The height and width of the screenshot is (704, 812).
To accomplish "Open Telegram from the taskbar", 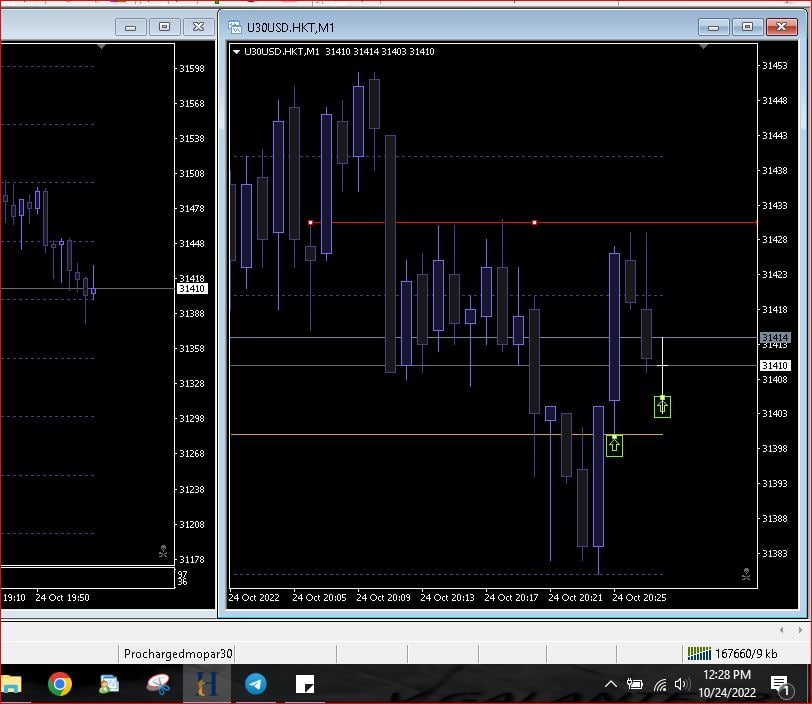I will (256, 684).
